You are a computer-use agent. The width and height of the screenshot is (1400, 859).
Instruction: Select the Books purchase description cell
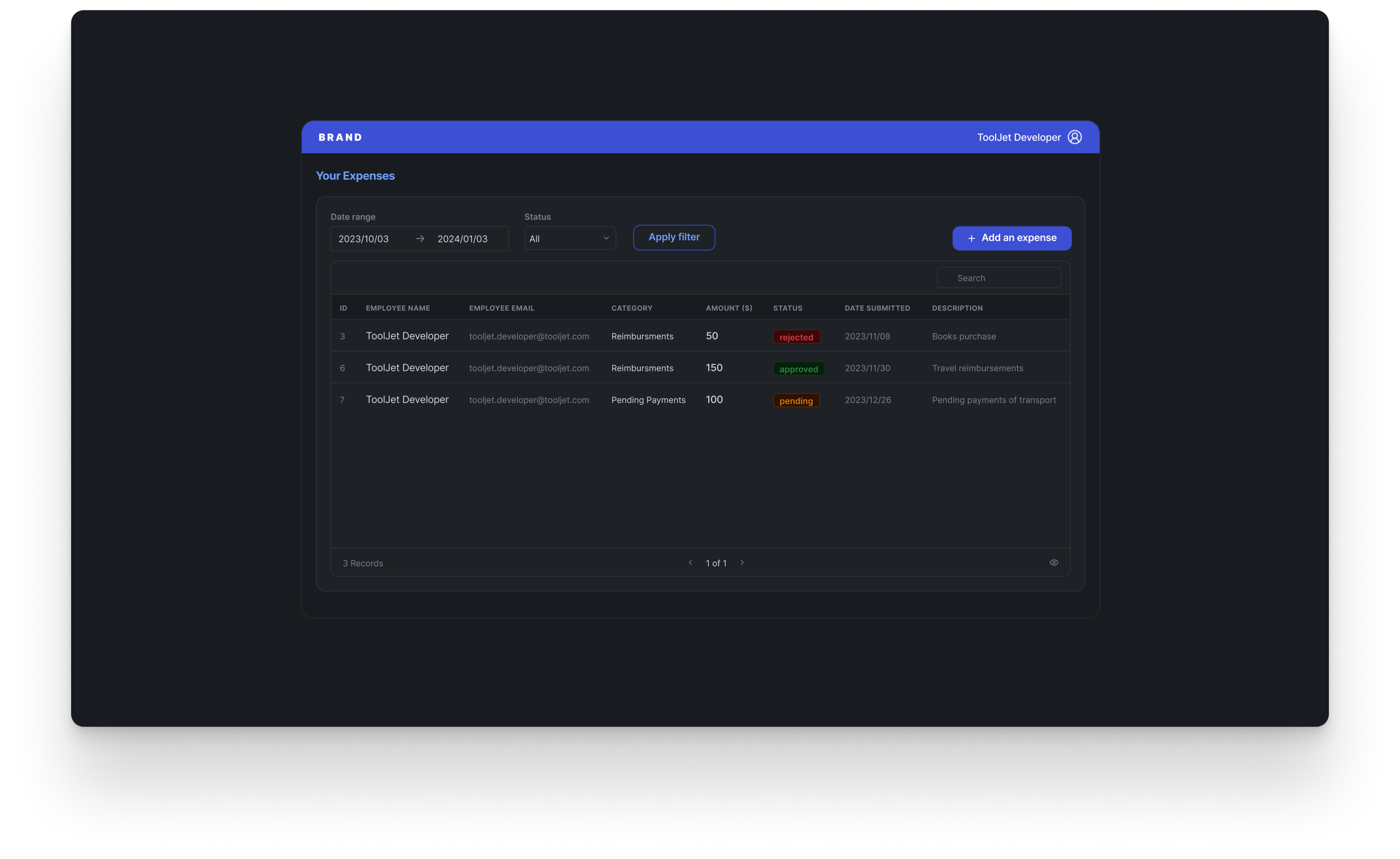coord(964,336)
